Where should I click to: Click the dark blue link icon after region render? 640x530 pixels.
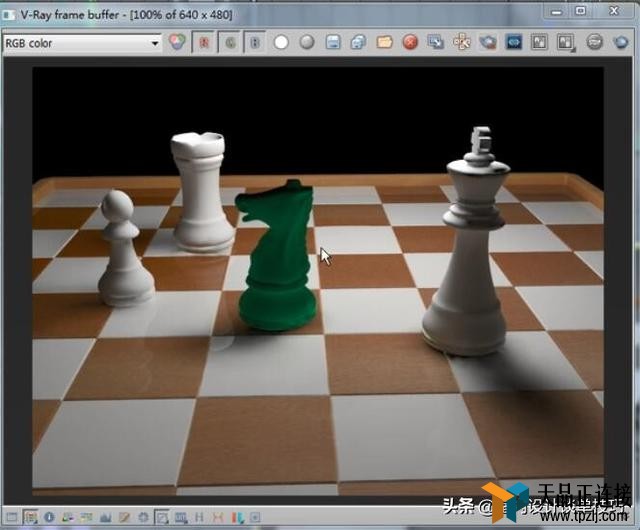(x=513, y=42)
